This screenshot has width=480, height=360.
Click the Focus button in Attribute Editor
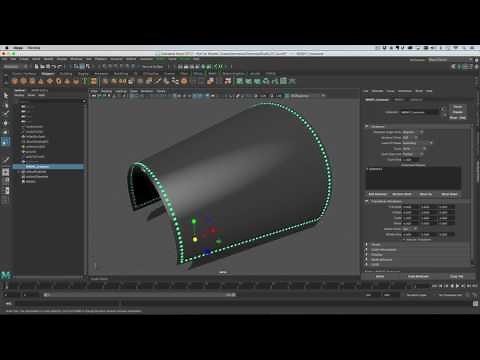pyautogui.click(x=458, y=107)
